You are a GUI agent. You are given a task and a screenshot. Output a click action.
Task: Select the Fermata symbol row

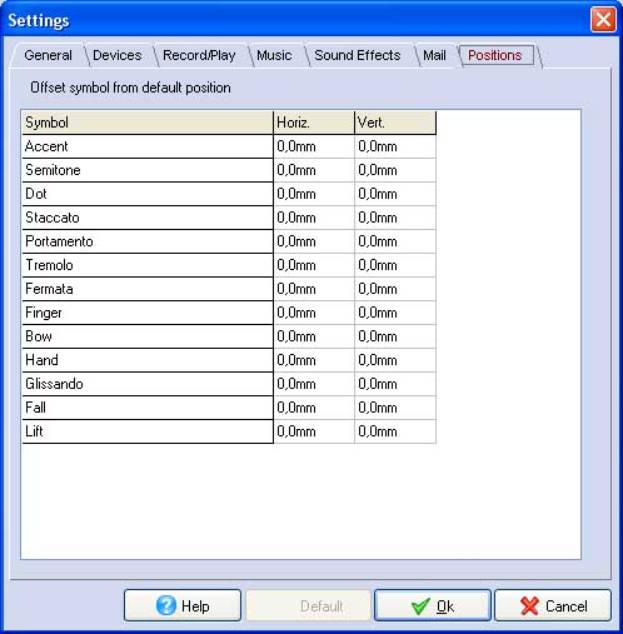148,289
